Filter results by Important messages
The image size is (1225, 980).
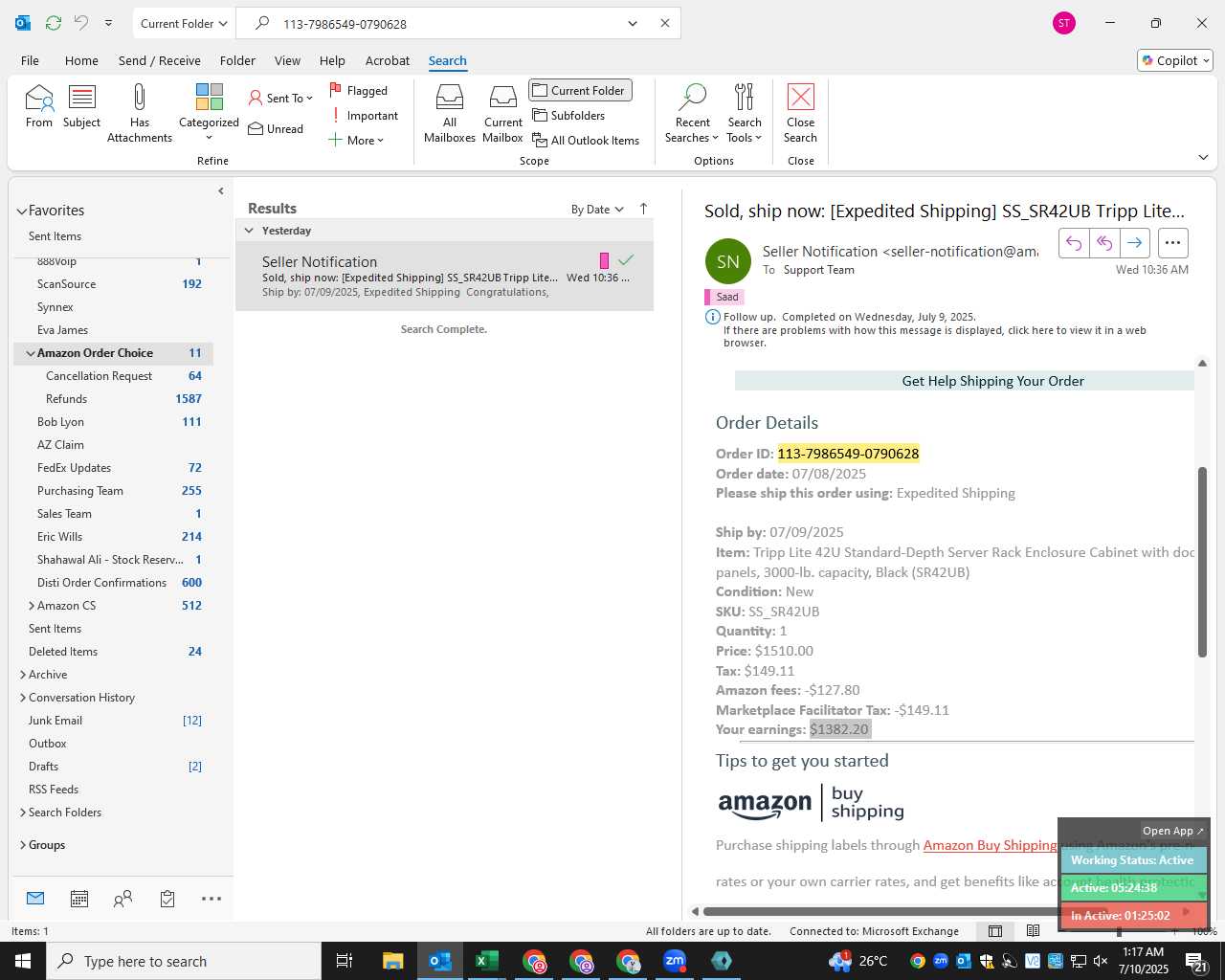click(365, 116)
